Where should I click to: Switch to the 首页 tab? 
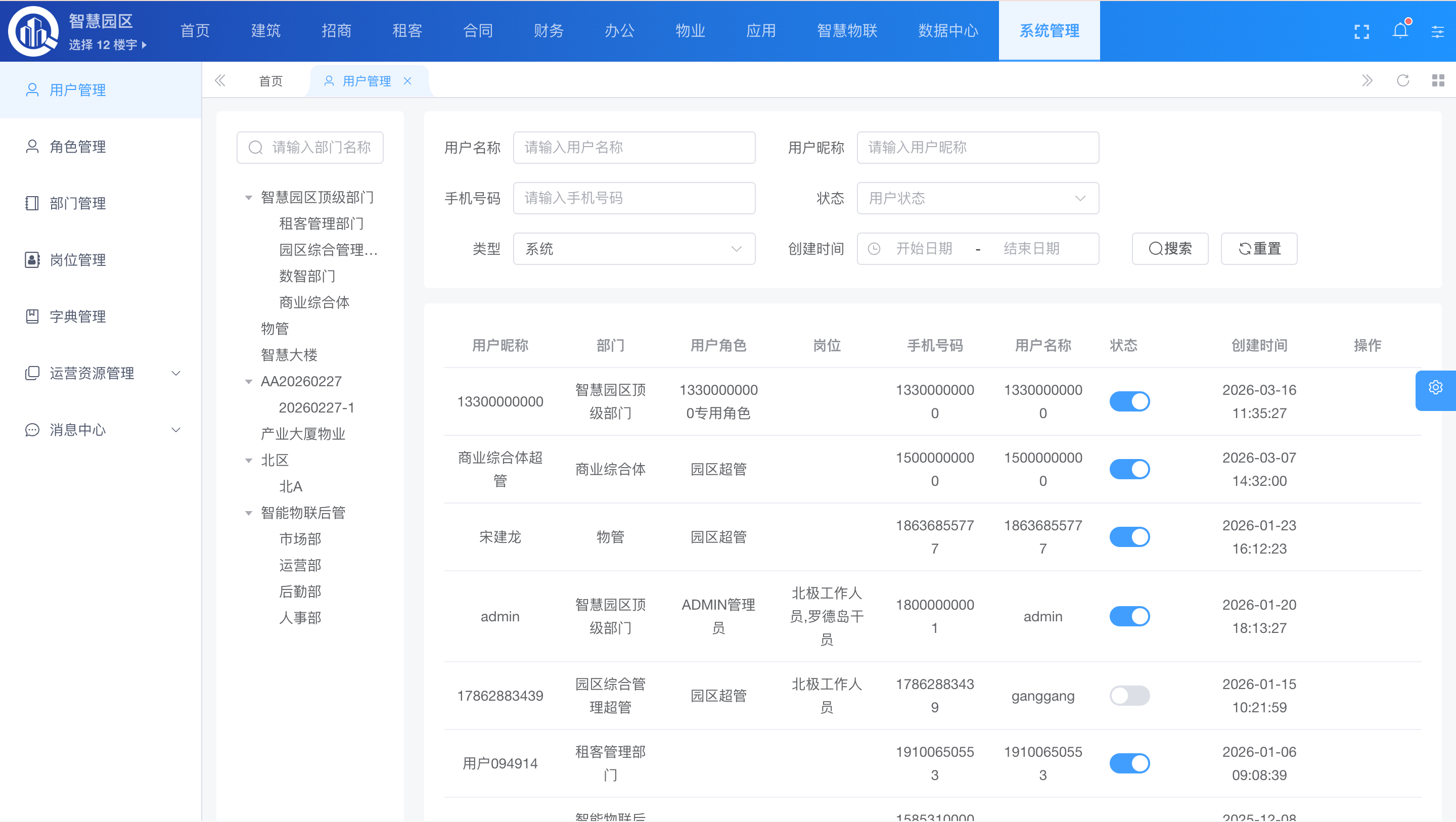coord(270,81)
